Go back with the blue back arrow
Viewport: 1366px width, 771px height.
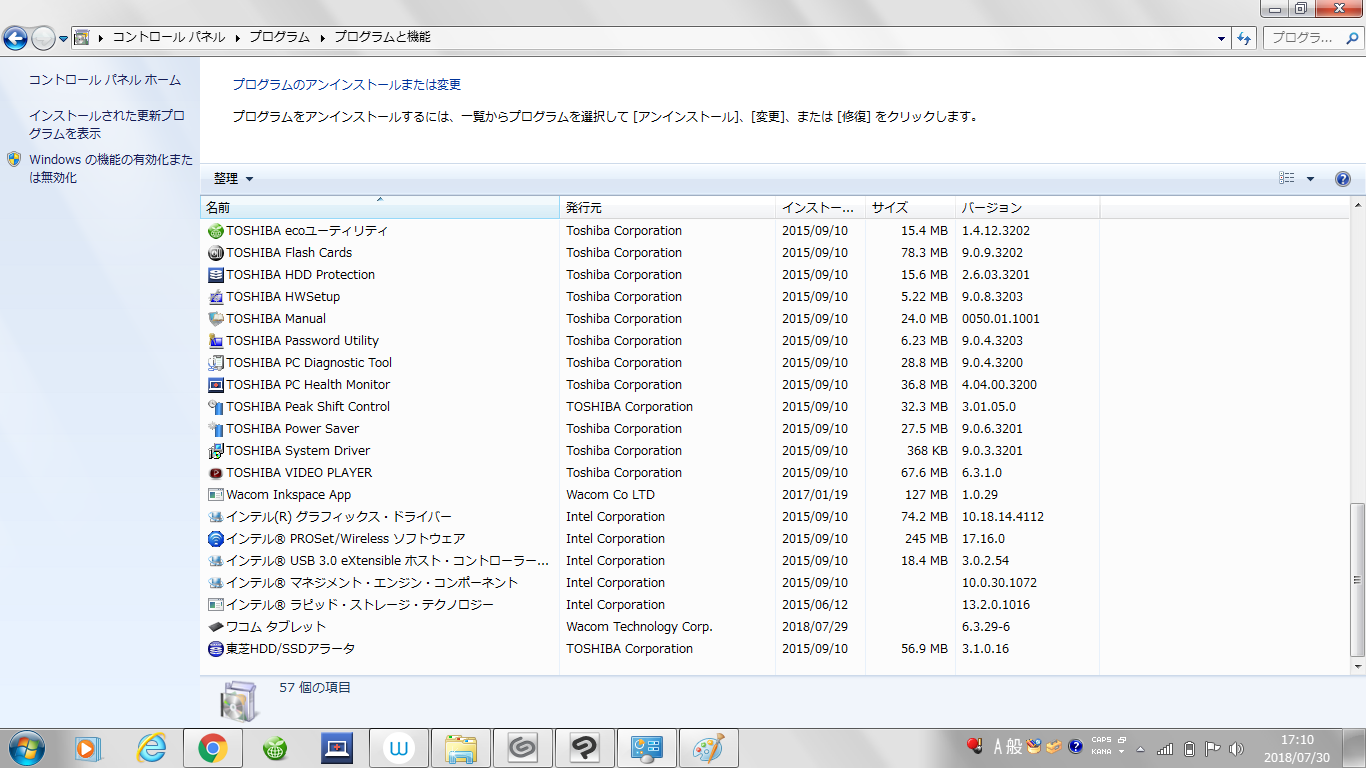coord(16,38)
